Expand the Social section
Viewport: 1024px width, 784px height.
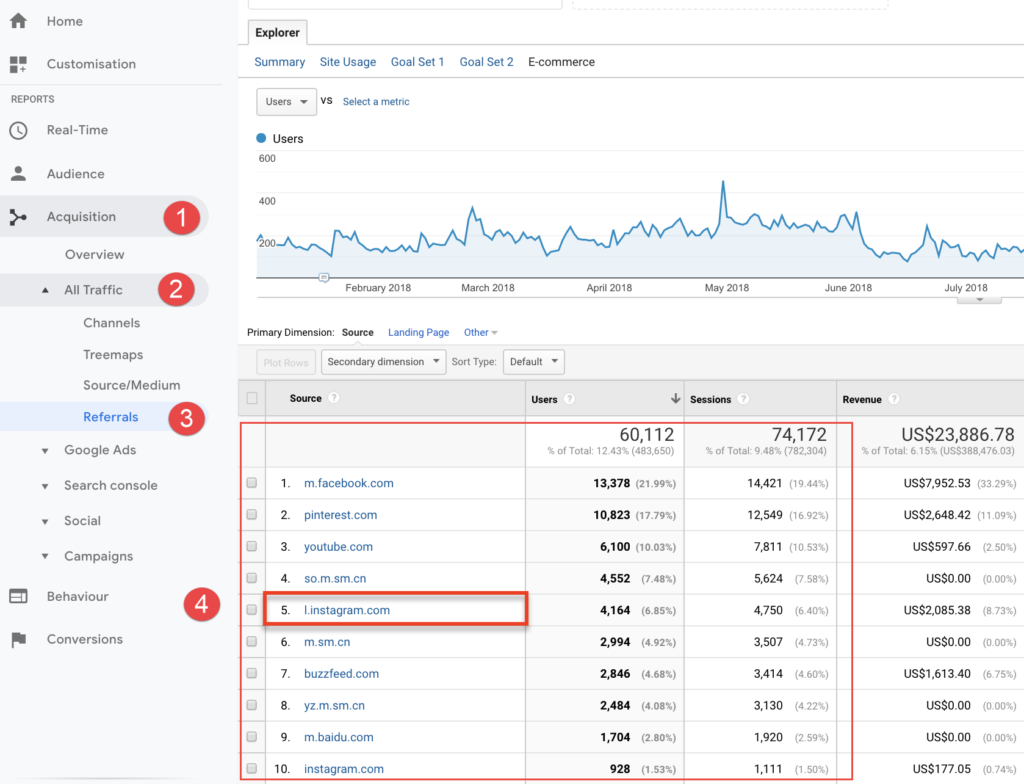pos(45,521)
